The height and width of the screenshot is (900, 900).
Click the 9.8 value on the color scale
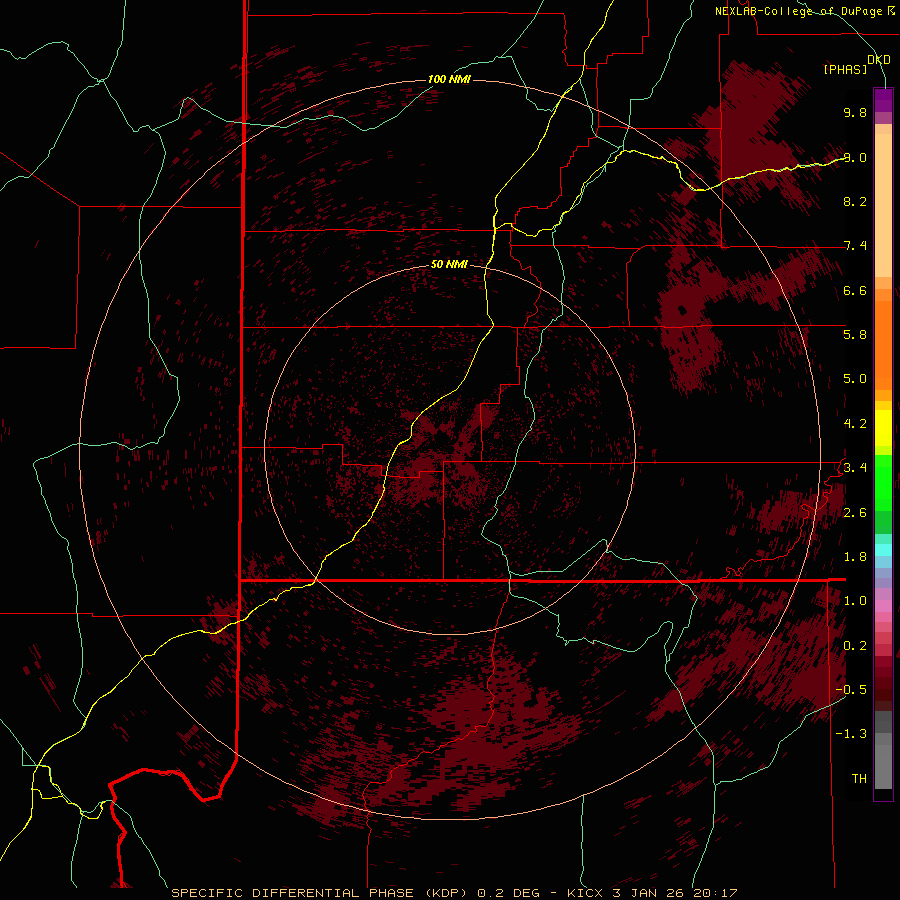(855, 112)
